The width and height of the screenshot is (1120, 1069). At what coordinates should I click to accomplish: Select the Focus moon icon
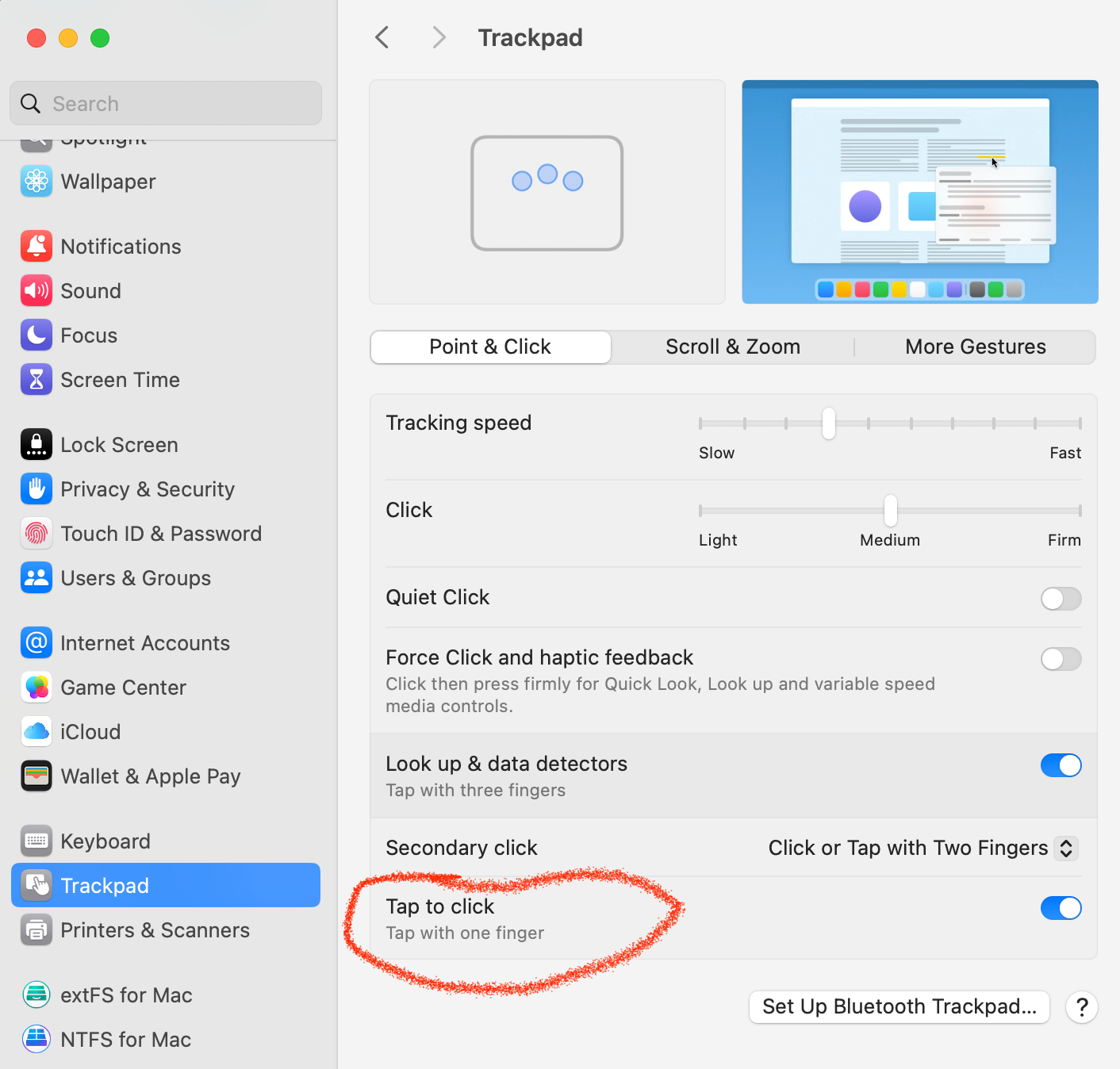36,335
